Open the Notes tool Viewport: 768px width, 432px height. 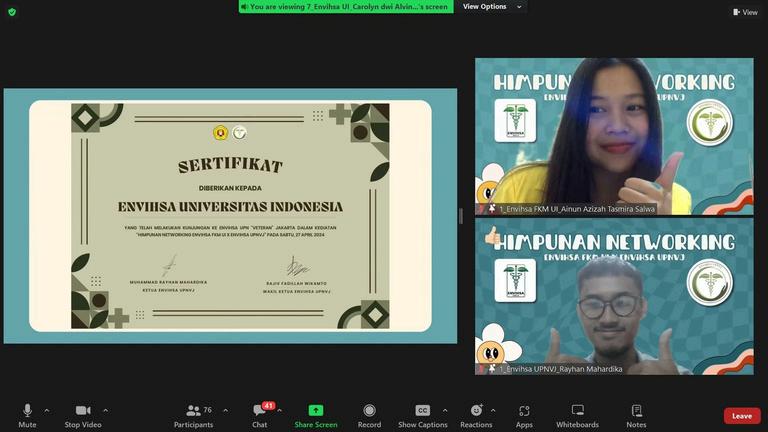[636, 416]
